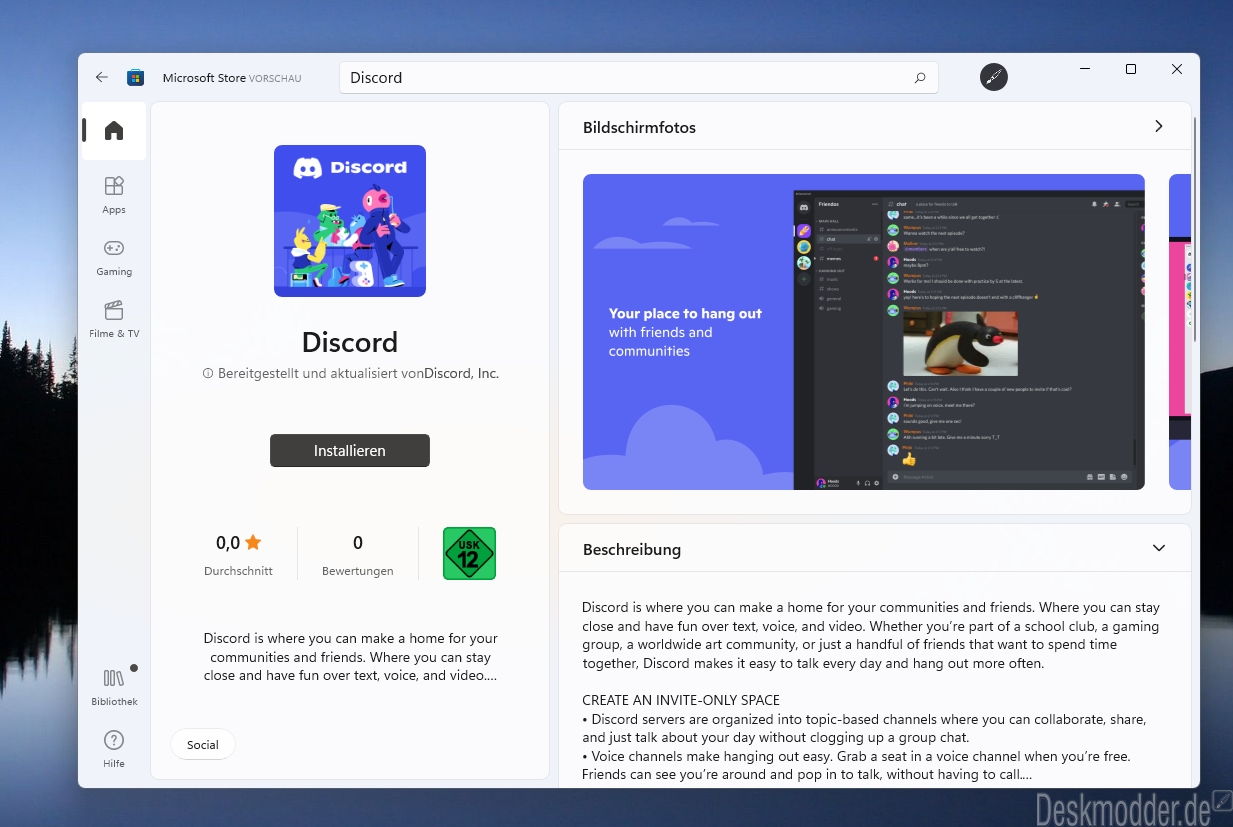The image size is (1233, 827).
Task: Expand Bildschirmfotos with the right chevron
Action: tap(1159, 127)
